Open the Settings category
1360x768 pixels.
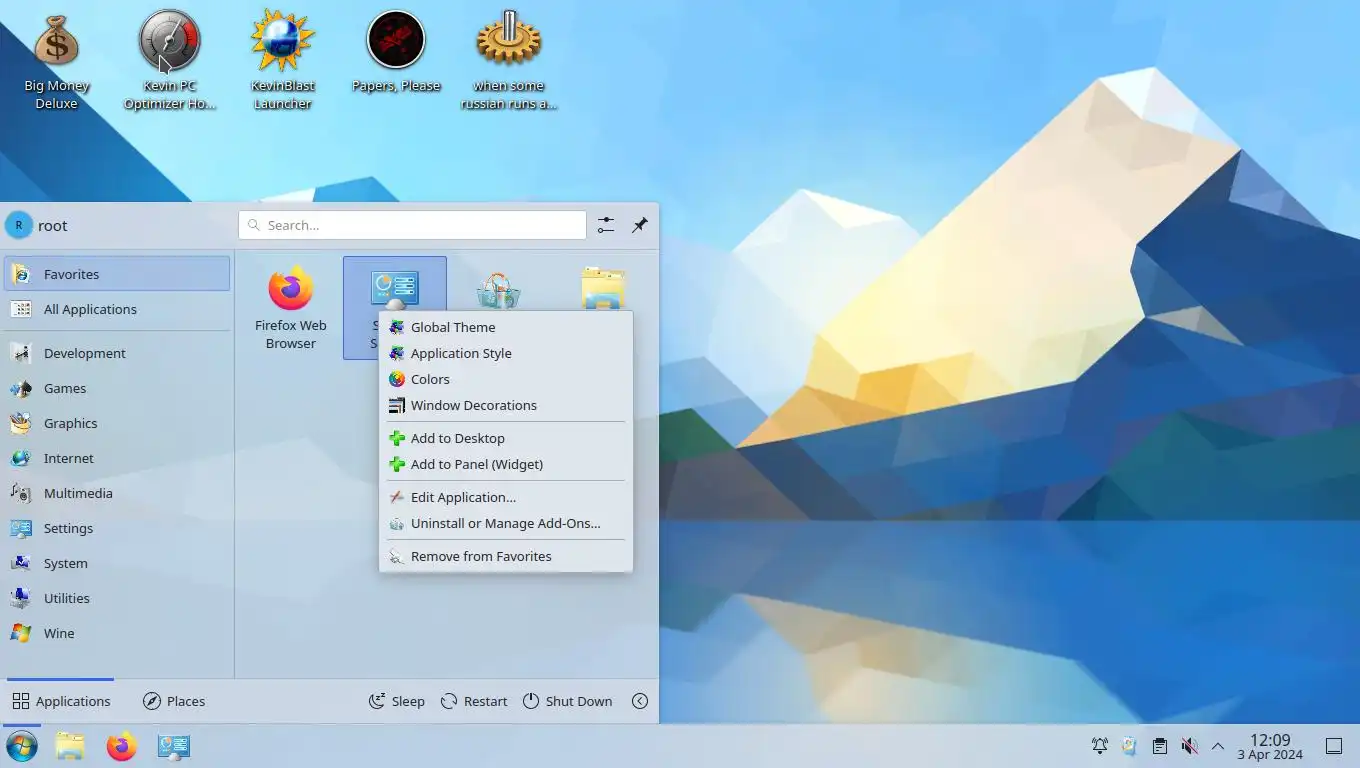click(x=117, y=528)
